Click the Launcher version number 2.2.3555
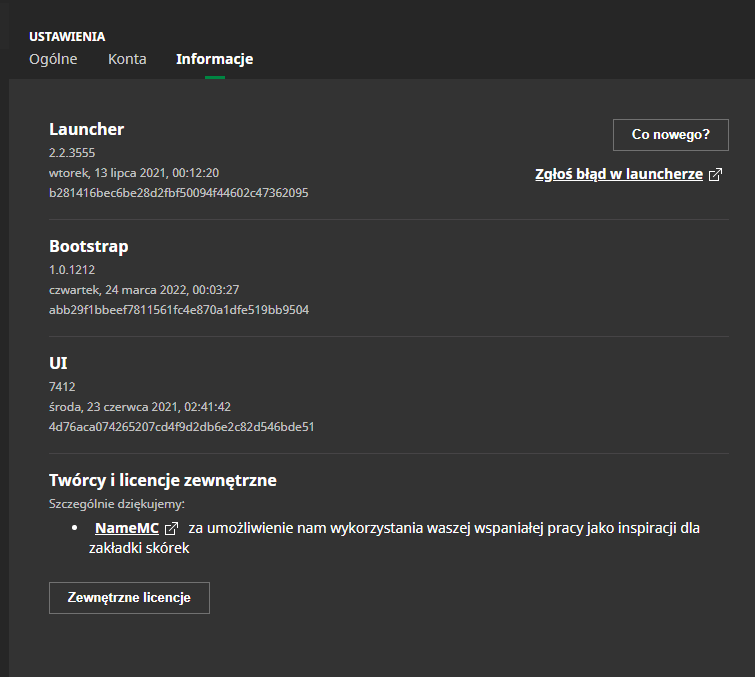Screen dimensions: 755x677 click(x=72, y=153)
